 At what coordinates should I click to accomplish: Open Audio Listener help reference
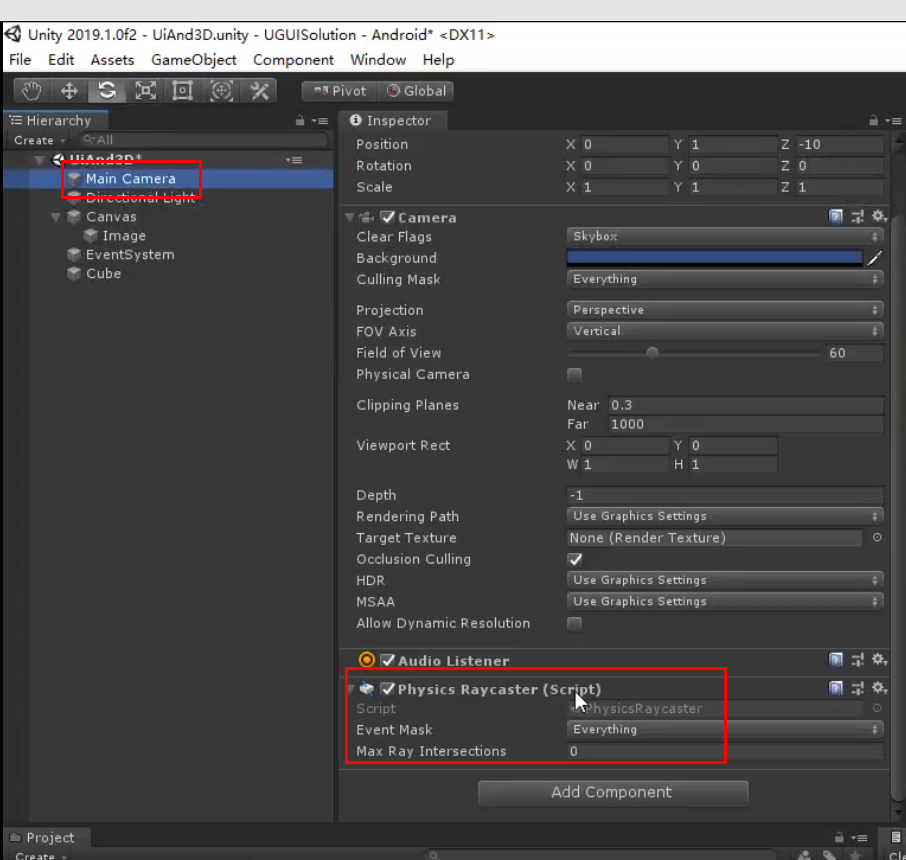pos(836,659)
